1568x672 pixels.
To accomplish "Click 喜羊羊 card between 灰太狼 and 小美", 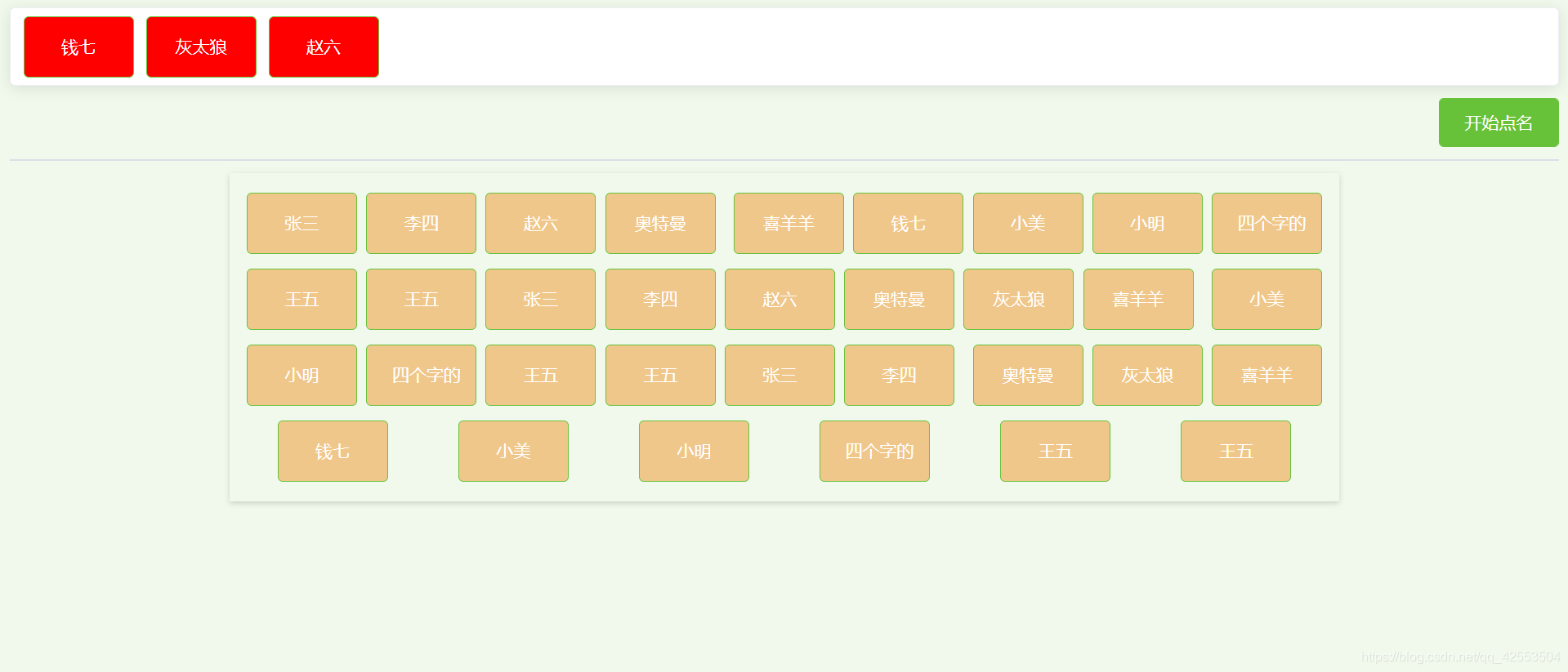I will 1138,299.
